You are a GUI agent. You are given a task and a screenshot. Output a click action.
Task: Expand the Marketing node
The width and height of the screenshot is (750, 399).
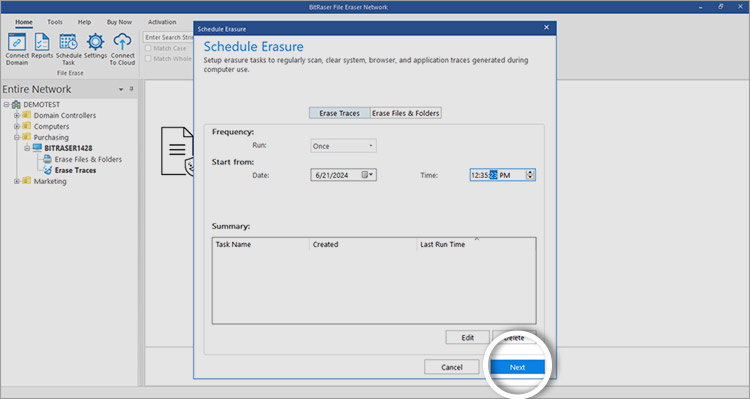point(17,181)
